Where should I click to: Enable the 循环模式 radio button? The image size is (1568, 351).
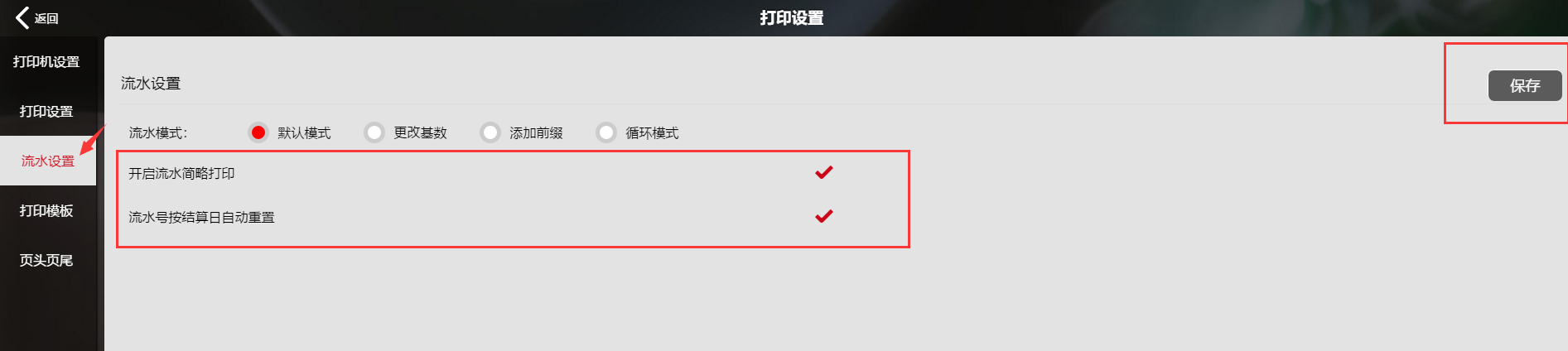tap(606, 132)
